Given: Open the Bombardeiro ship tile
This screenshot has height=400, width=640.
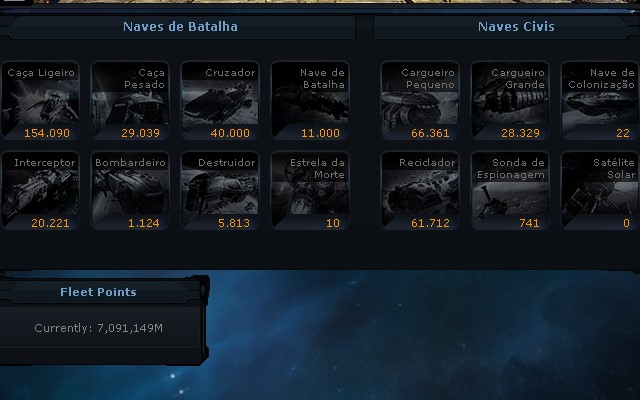Looking at the screenshot, I should tap(130, 191).
